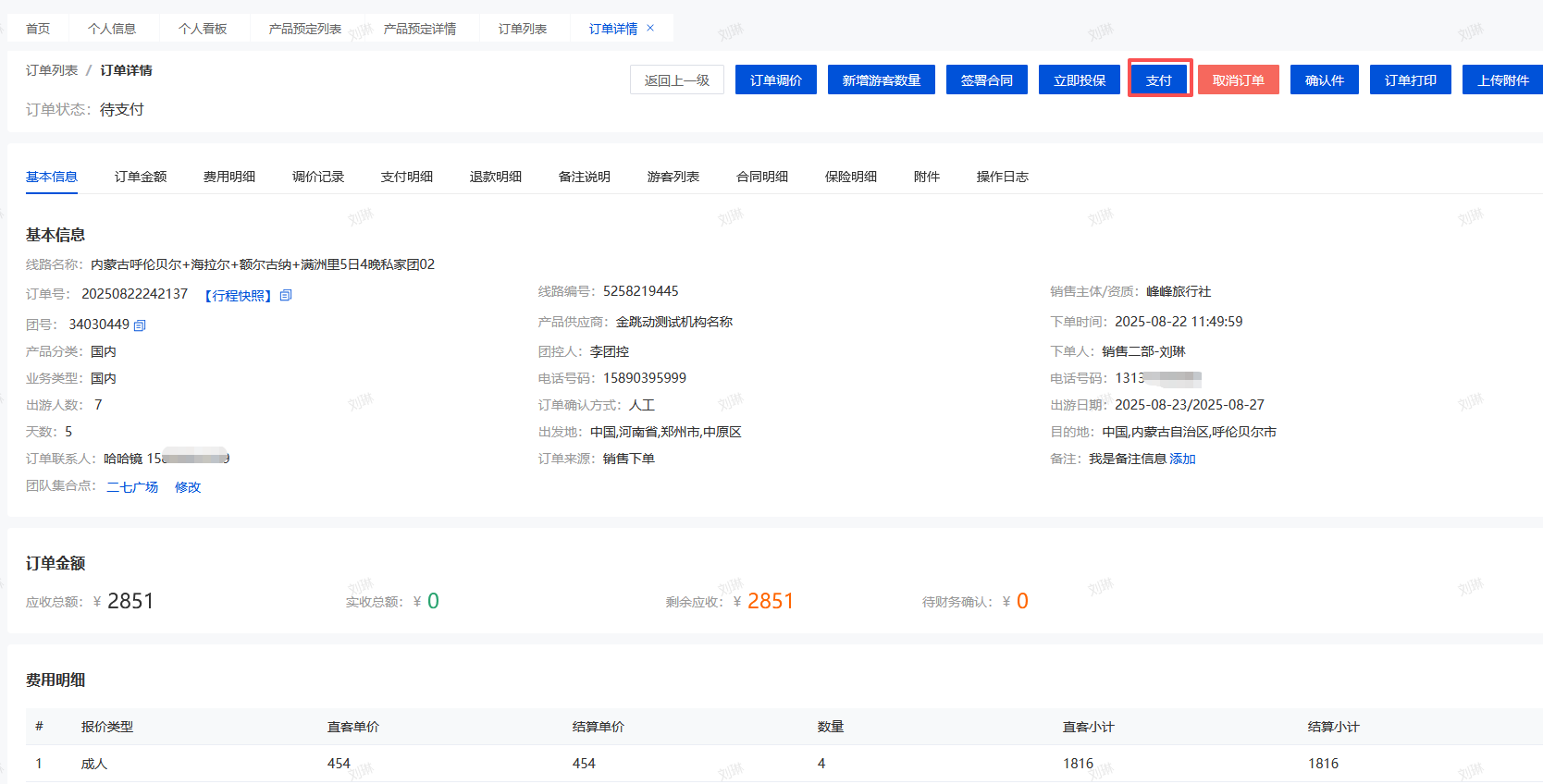This screenshot has width=1543, height=784.
Task: Click 订单列表 in the breadcrumb
Action: tap(52, 70)
